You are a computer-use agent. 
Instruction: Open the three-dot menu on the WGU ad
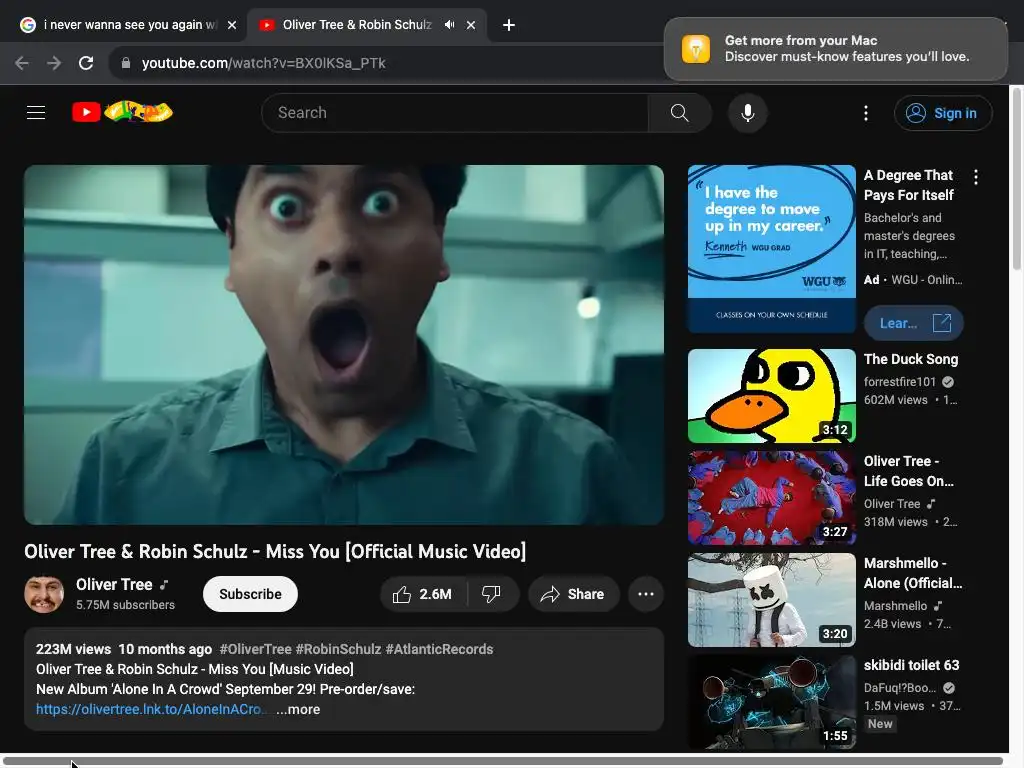[x=976, y=177]
